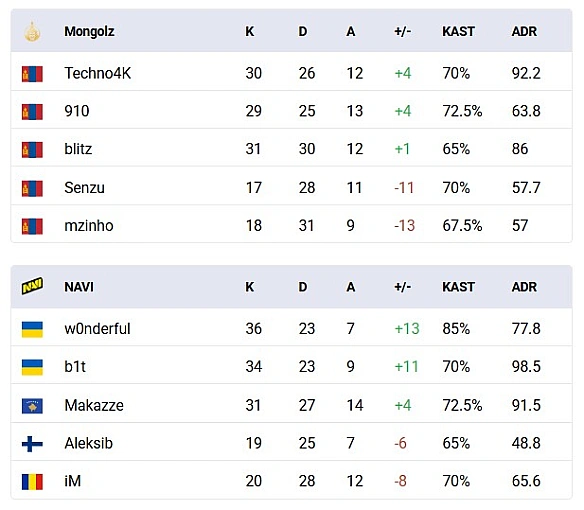Click the Kosovo flag beside Makazze
The height and width of the screenshot is (510, 584).
(x=32, y=406)
